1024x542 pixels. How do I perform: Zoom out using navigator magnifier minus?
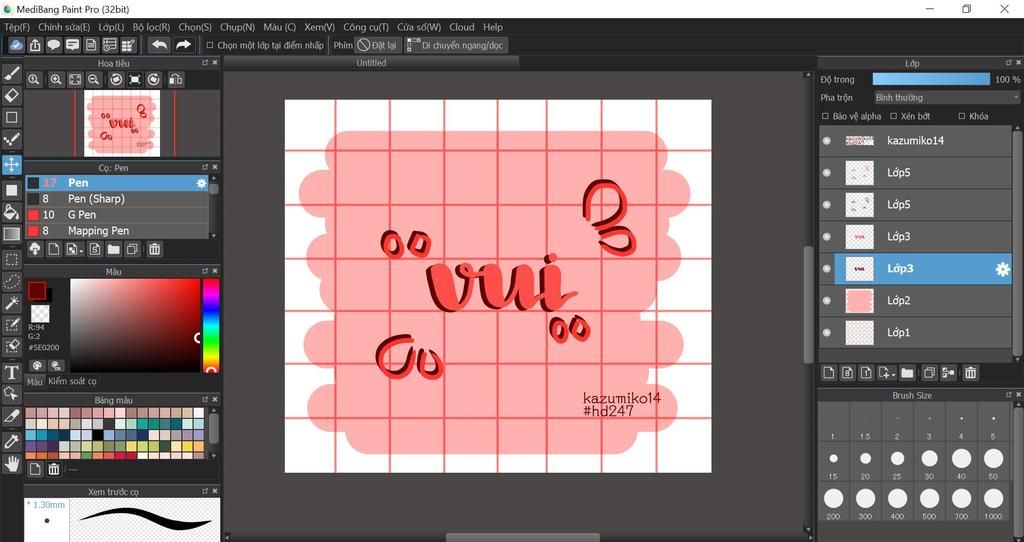tap(93, 80)
